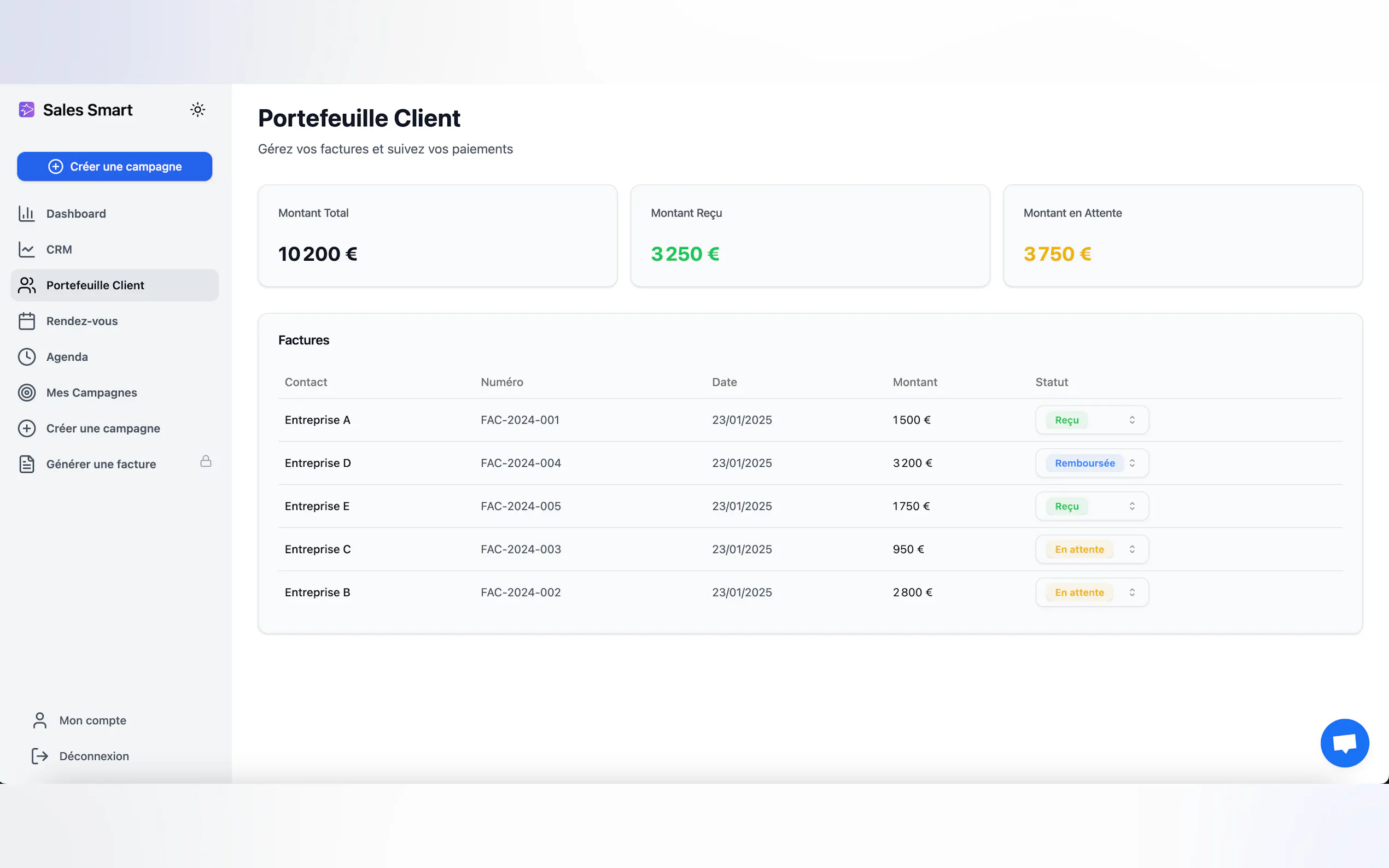This screenshot has height=868, width=1389.
Task: Click the Générer une facture document icon
Action: click(x=26, y=464)
